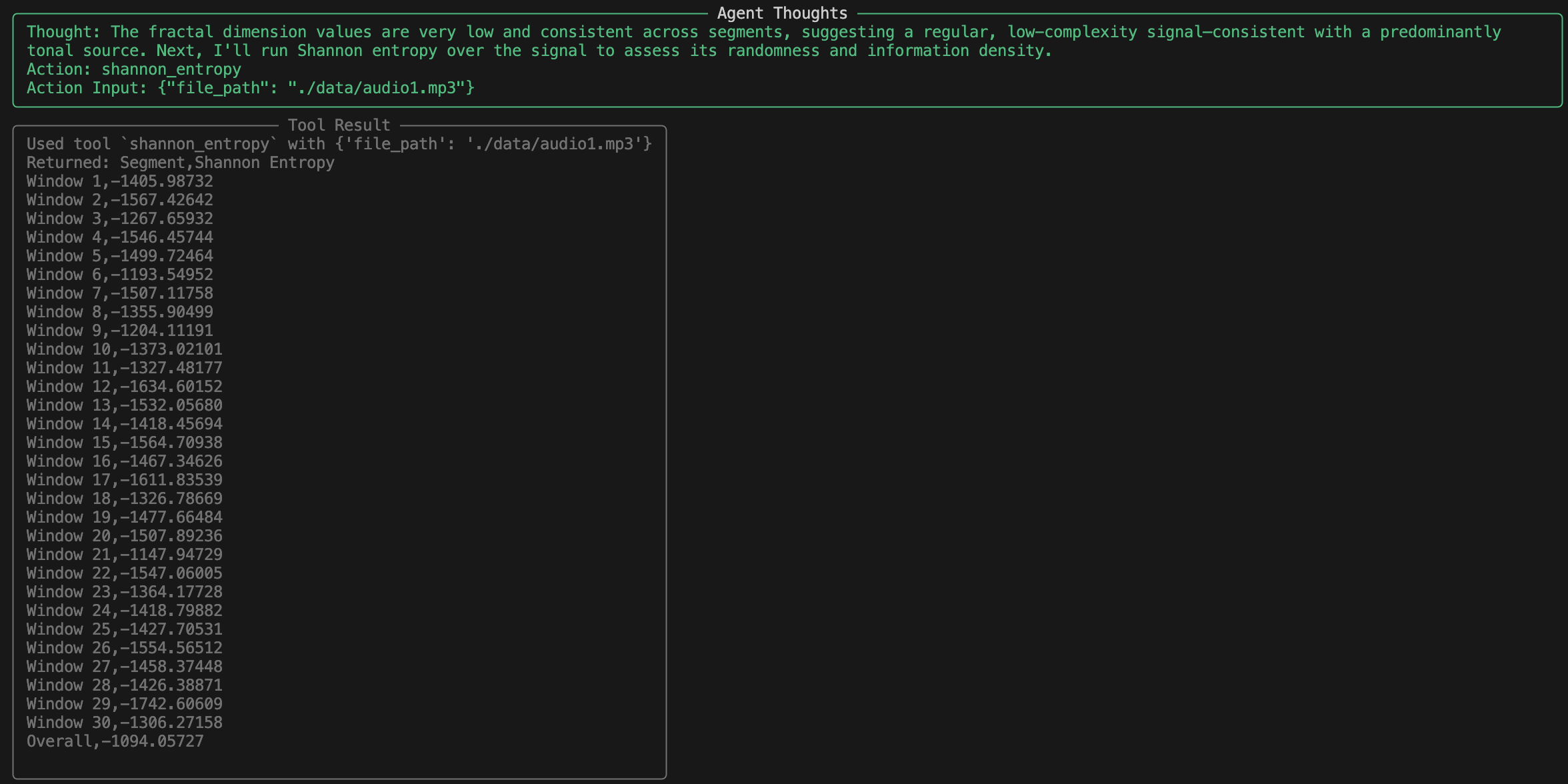The width and height of the screenshot is (1568, 784).
Task: Click the Window 9 entropy row
Action: click(120, 331)
